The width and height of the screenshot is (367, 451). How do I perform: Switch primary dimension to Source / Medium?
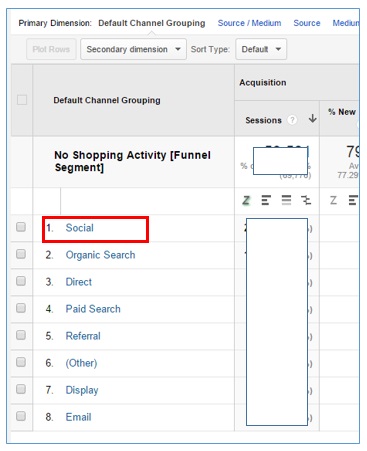pos(249,23)
